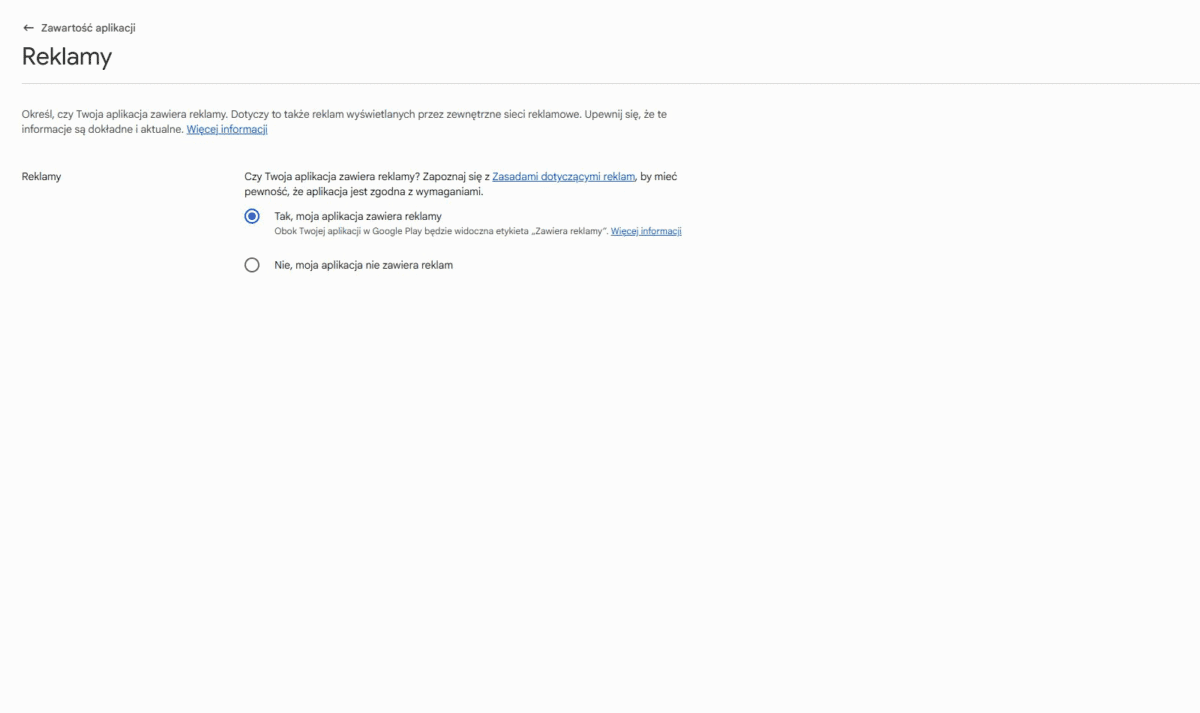Select radio "Tak, moja aplikacja zawiera reklamy"
Screen dimensions: 1200x713
252,216
